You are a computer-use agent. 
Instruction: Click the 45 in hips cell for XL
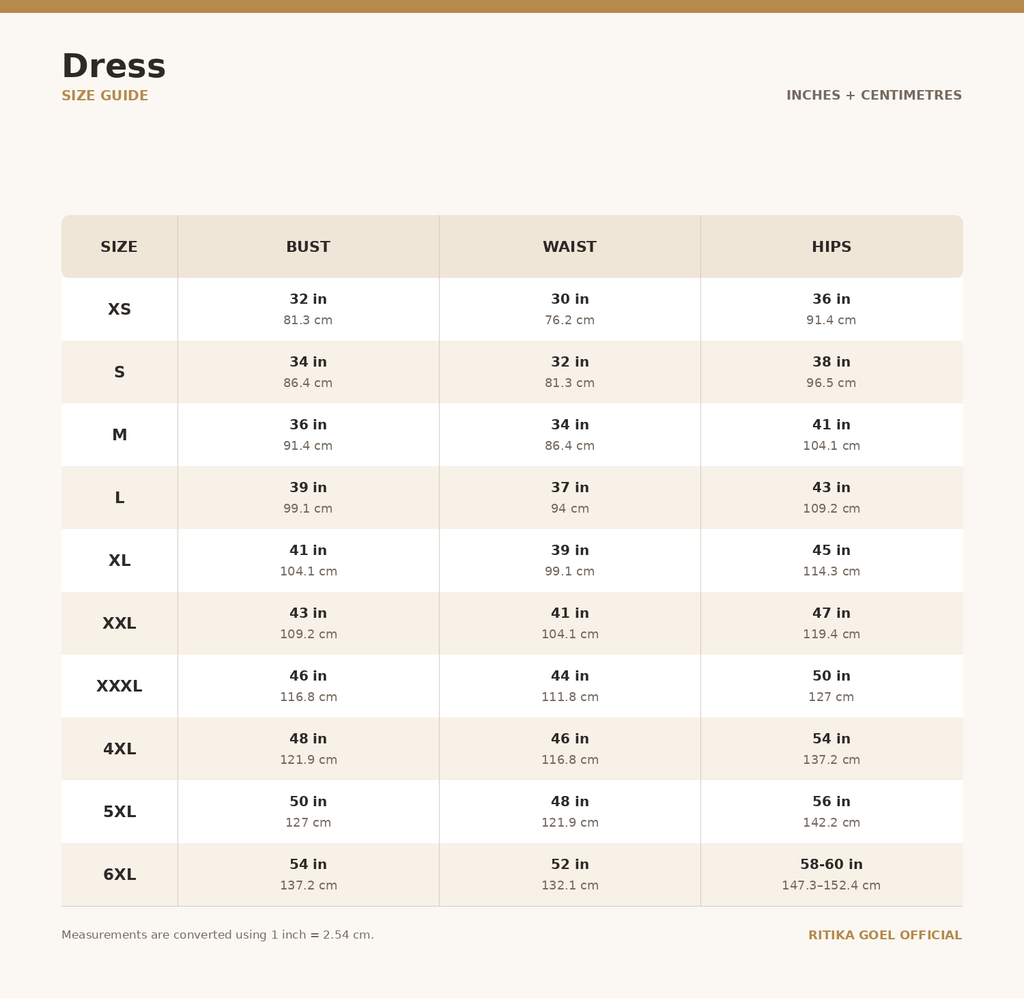pyautogui.click(x=831, y=560)
